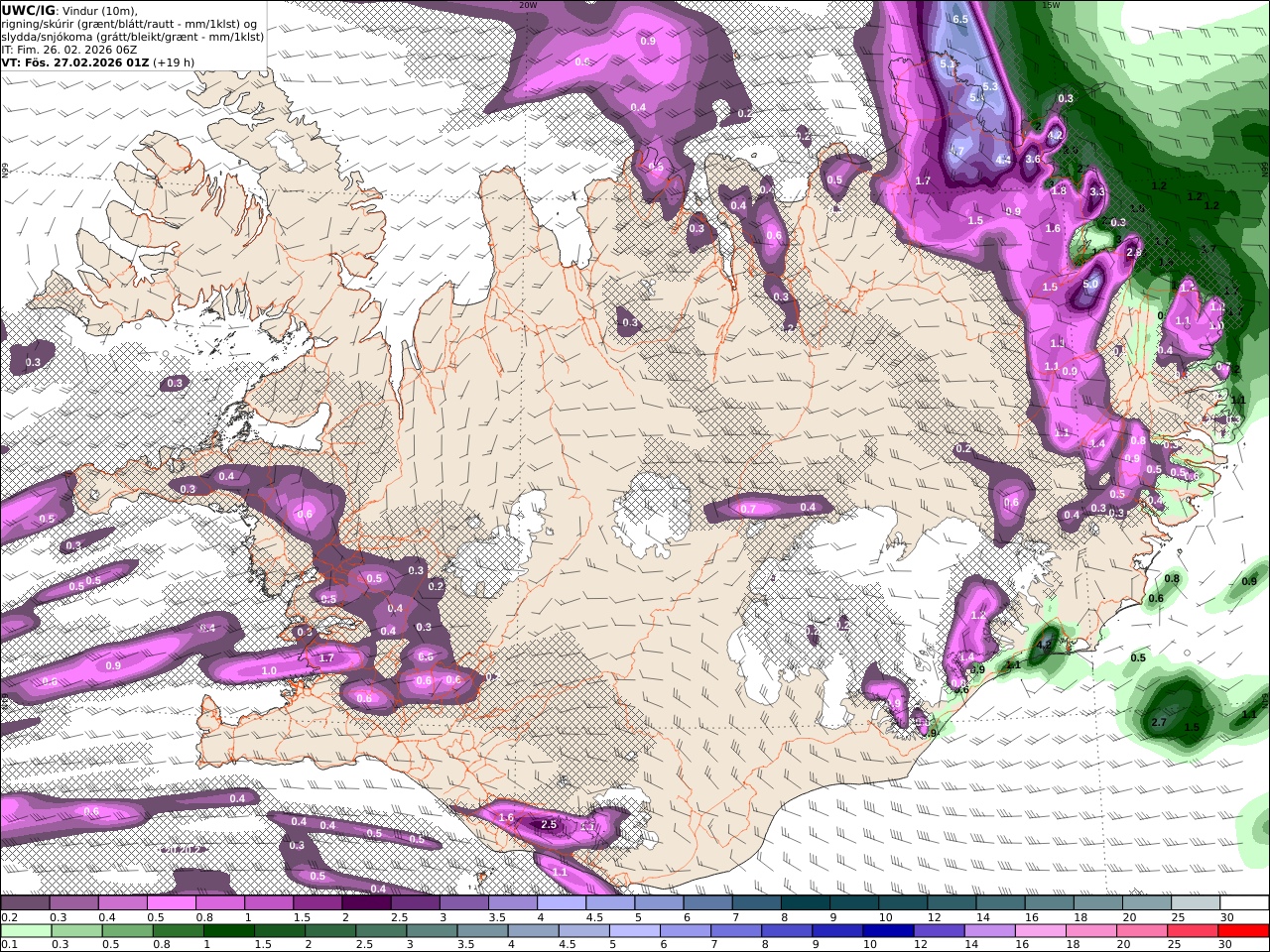Click the 2.7 rain value inside the green patch
1270x952 pixels.
tap(1159, 722)
